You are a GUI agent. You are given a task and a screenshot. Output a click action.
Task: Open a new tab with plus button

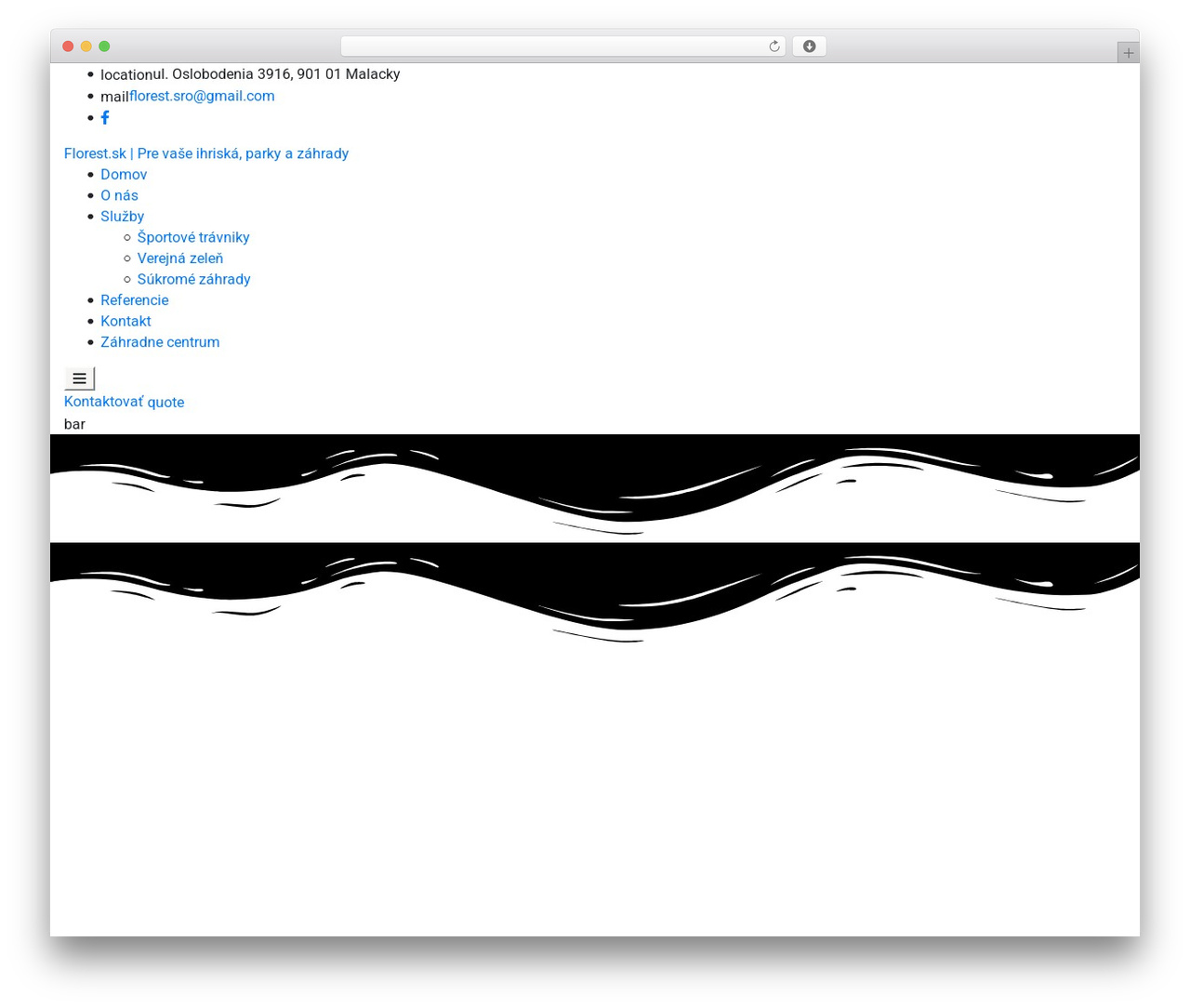pos(1128,53)
